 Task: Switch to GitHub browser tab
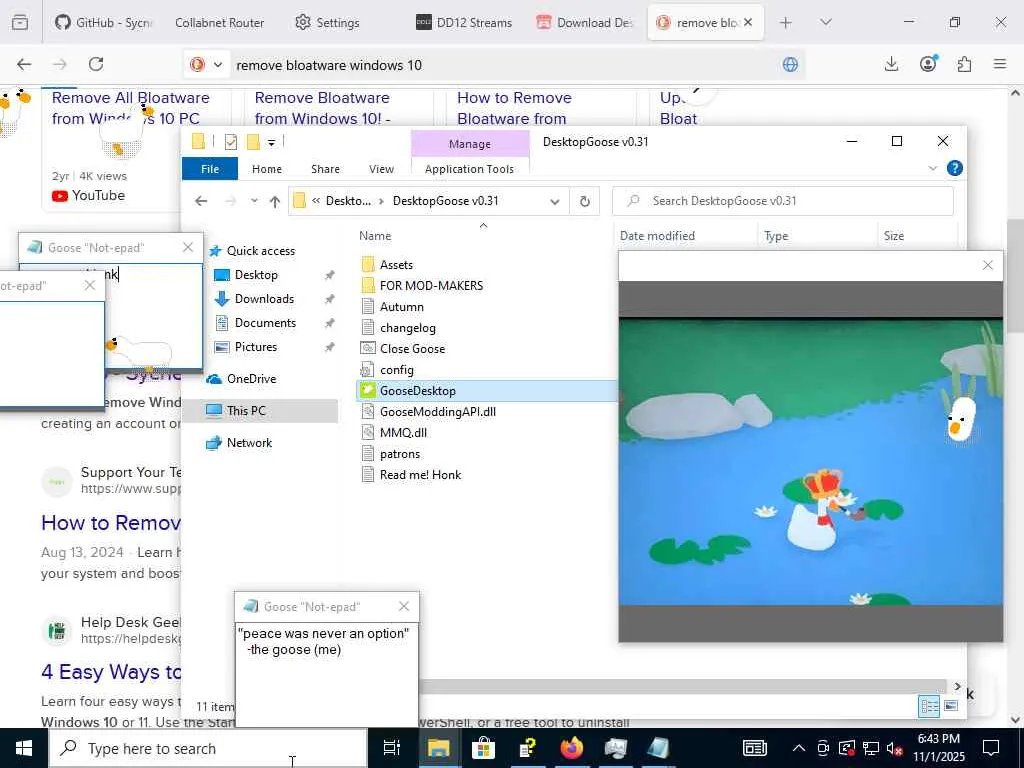104,23
